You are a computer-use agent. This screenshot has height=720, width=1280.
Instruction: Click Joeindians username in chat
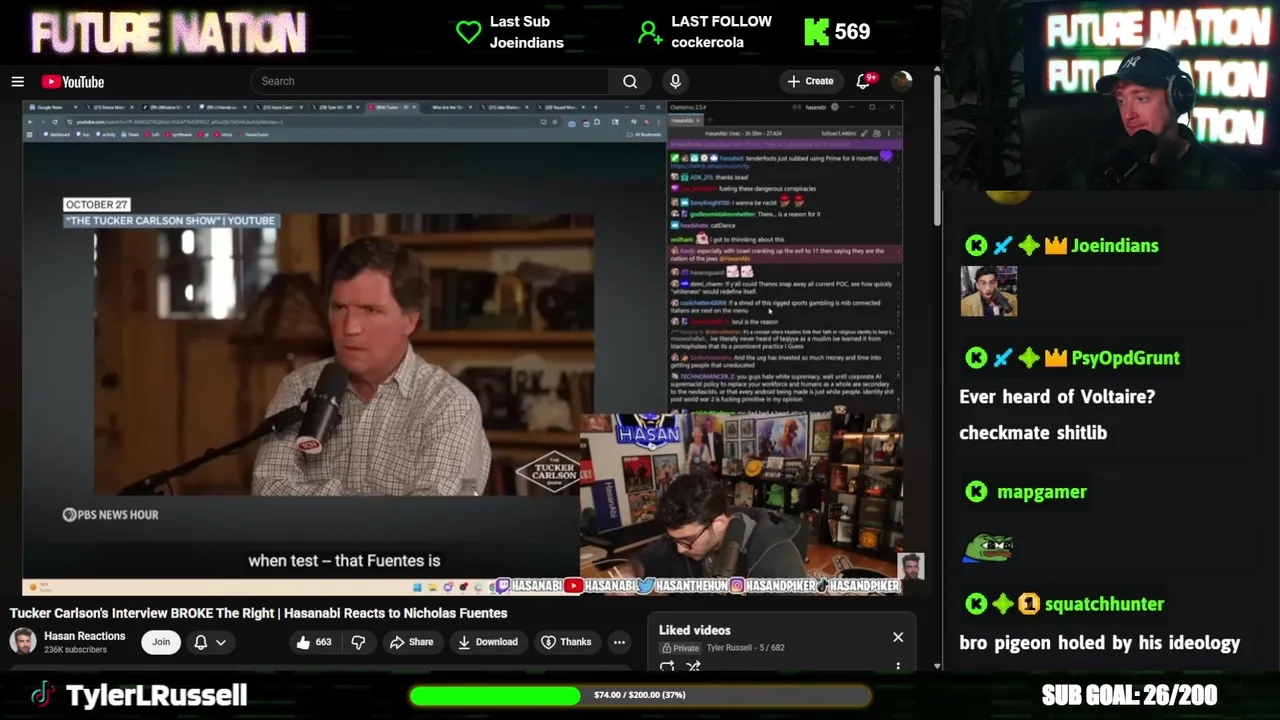click(1114, 246)
